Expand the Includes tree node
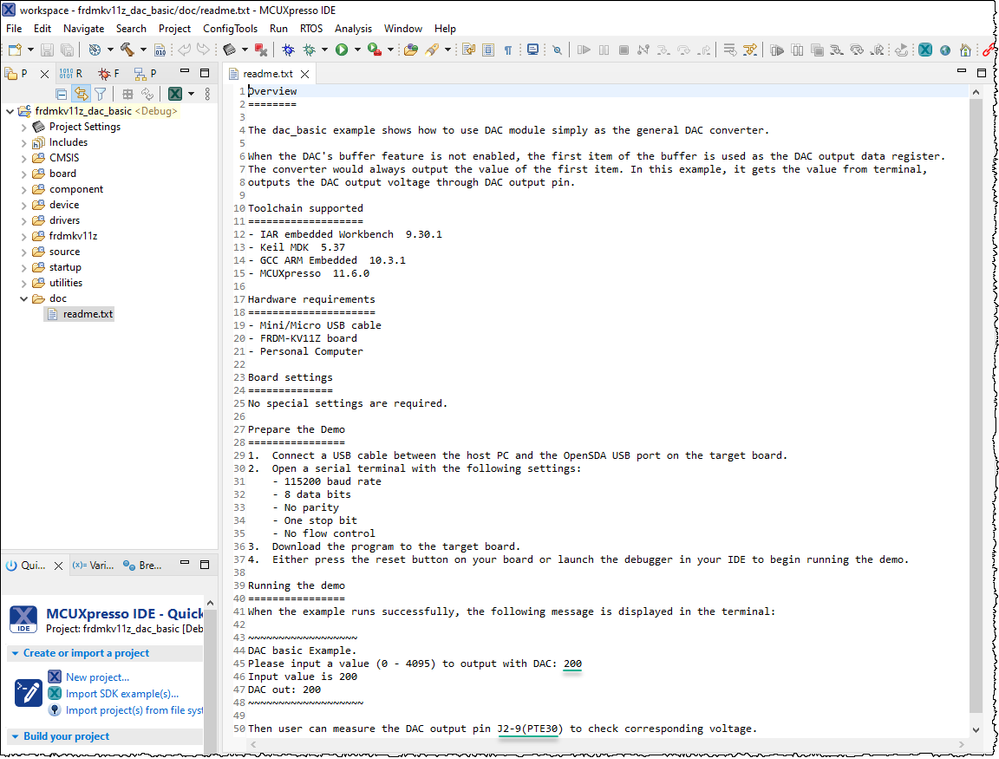 pyautogui.click(x=24, y=143)
